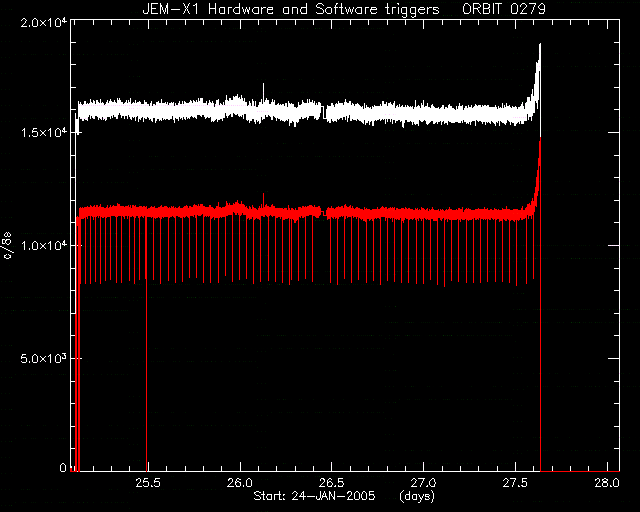Click the 27.0 x-axis tick label
The height and width of the screenshot is (512, 640).
[x=423, y=483]
